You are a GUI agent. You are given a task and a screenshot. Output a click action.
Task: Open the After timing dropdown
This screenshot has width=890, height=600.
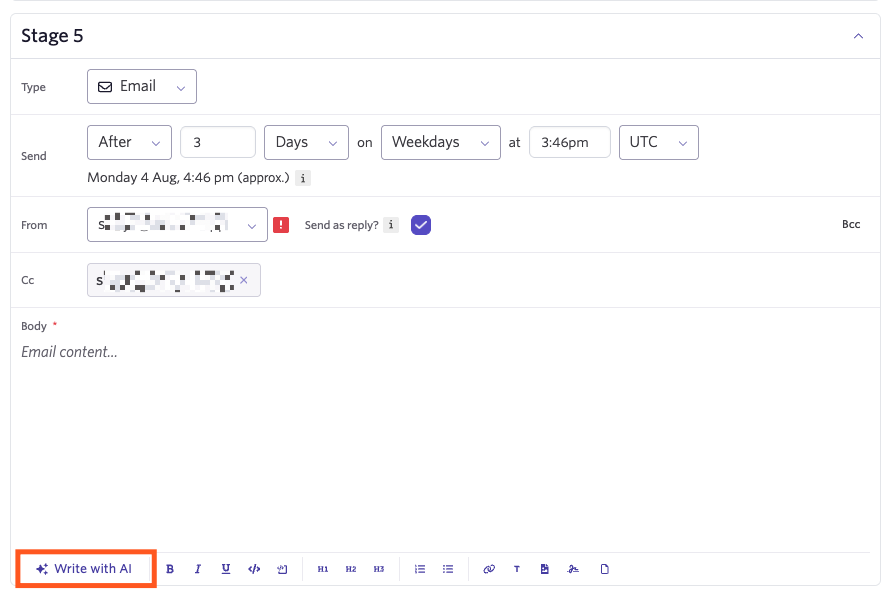pos(129,142)
